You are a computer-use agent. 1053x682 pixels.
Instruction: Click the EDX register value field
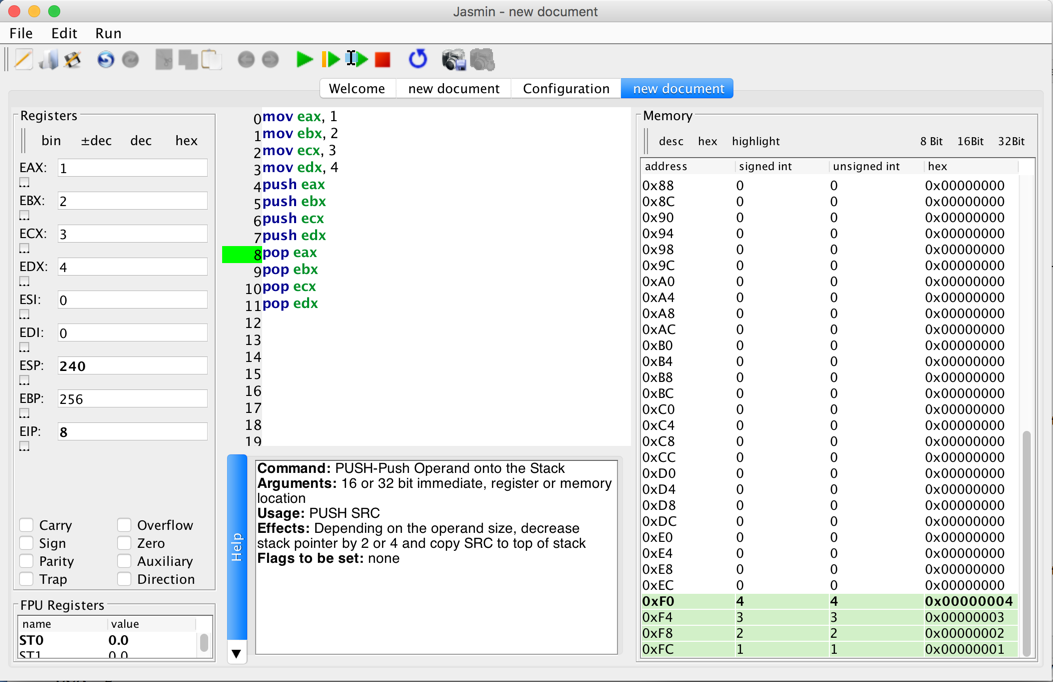(132, 267)
